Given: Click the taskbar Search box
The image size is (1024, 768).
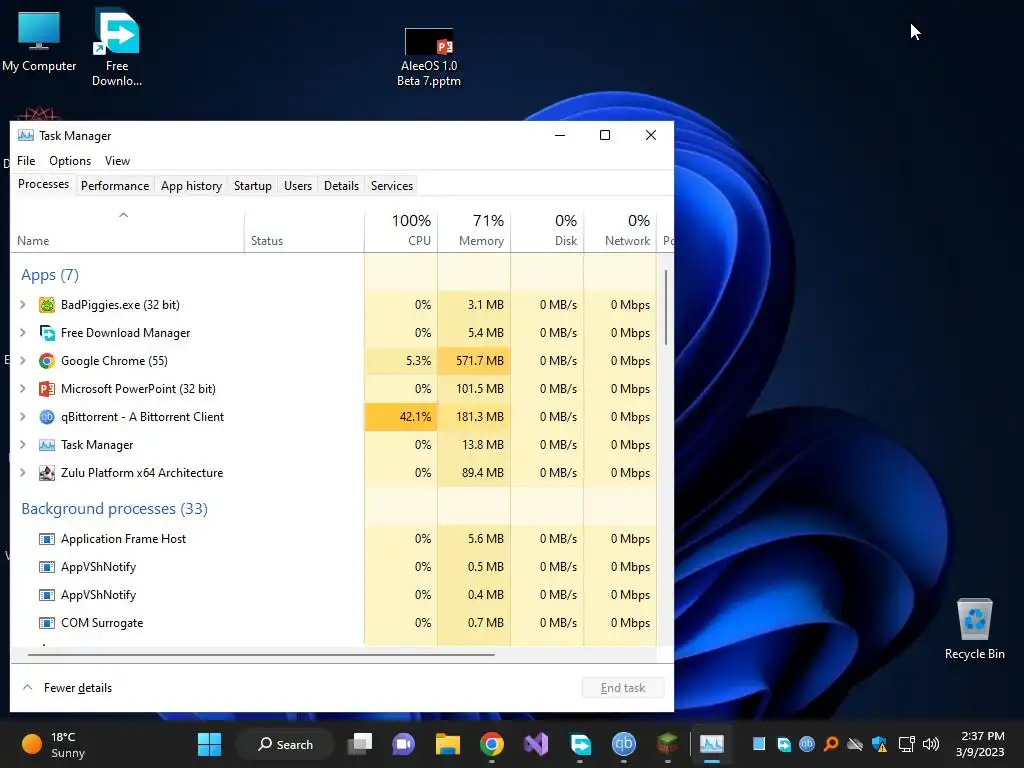Looking at the screenshot, I should tap(285, 744).
